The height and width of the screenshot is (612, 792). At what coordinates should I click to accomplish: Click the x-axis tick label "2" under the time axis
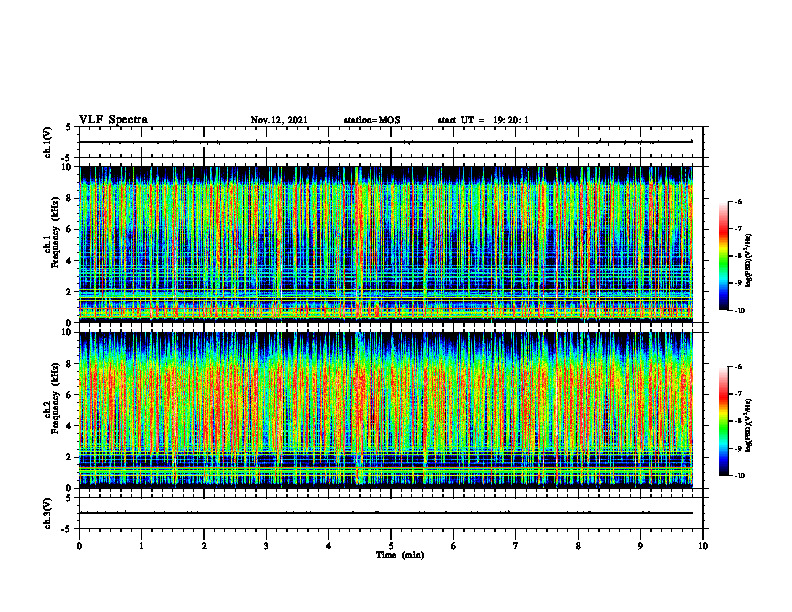click(204, 546)
